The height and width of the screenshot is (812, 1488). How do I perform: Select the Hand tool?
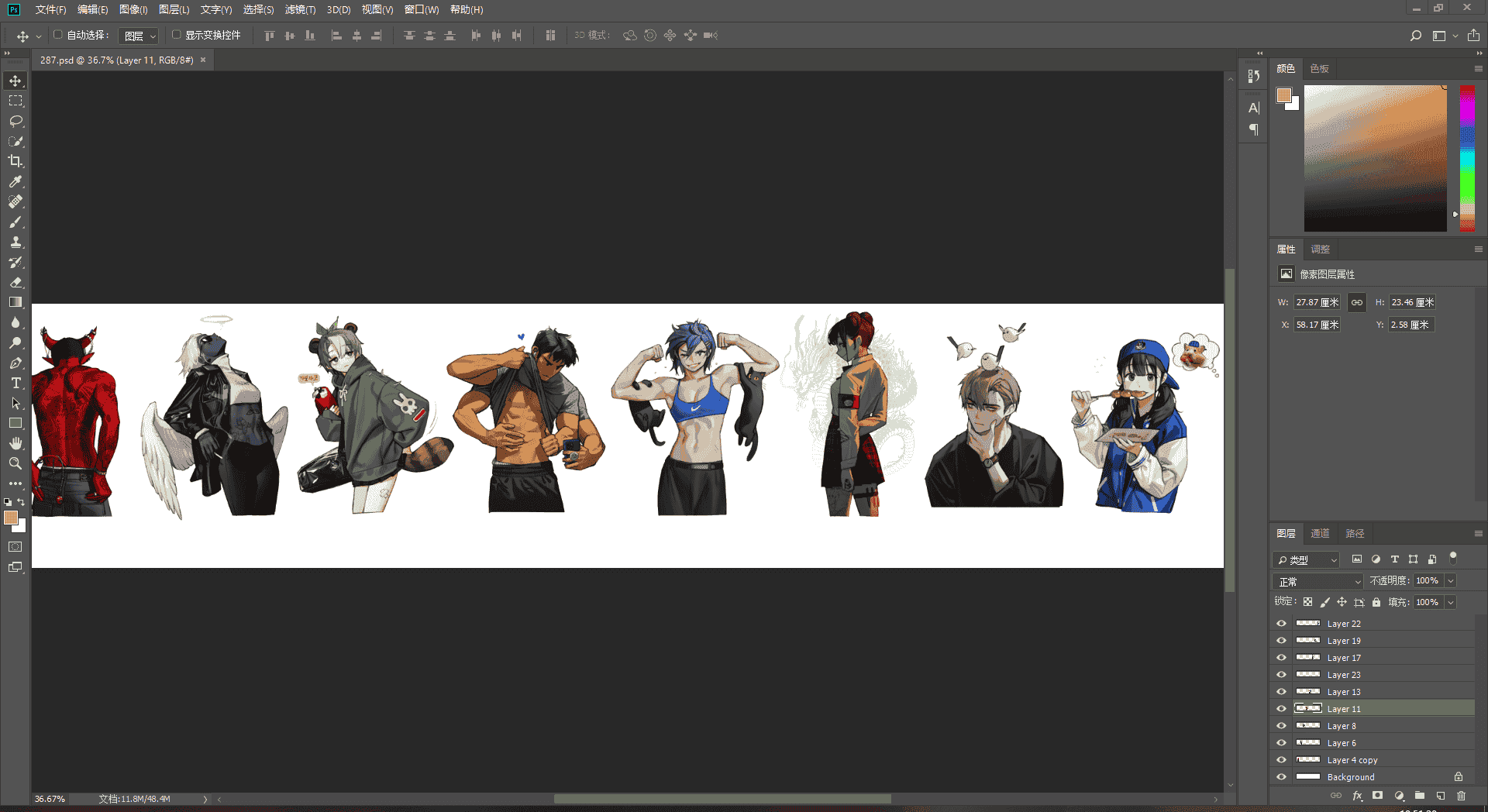15,443
